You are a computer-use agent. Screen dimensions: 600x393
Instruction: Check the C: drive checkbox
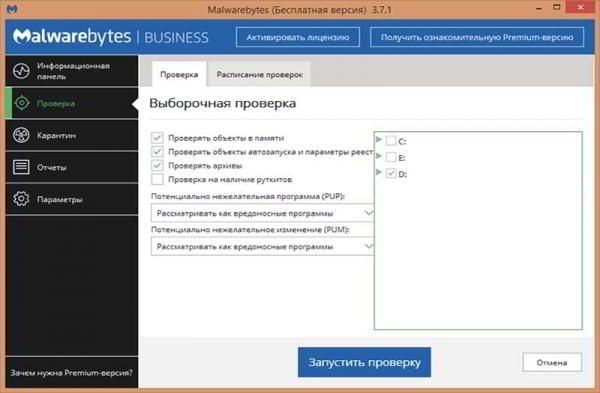coord(391,141)
